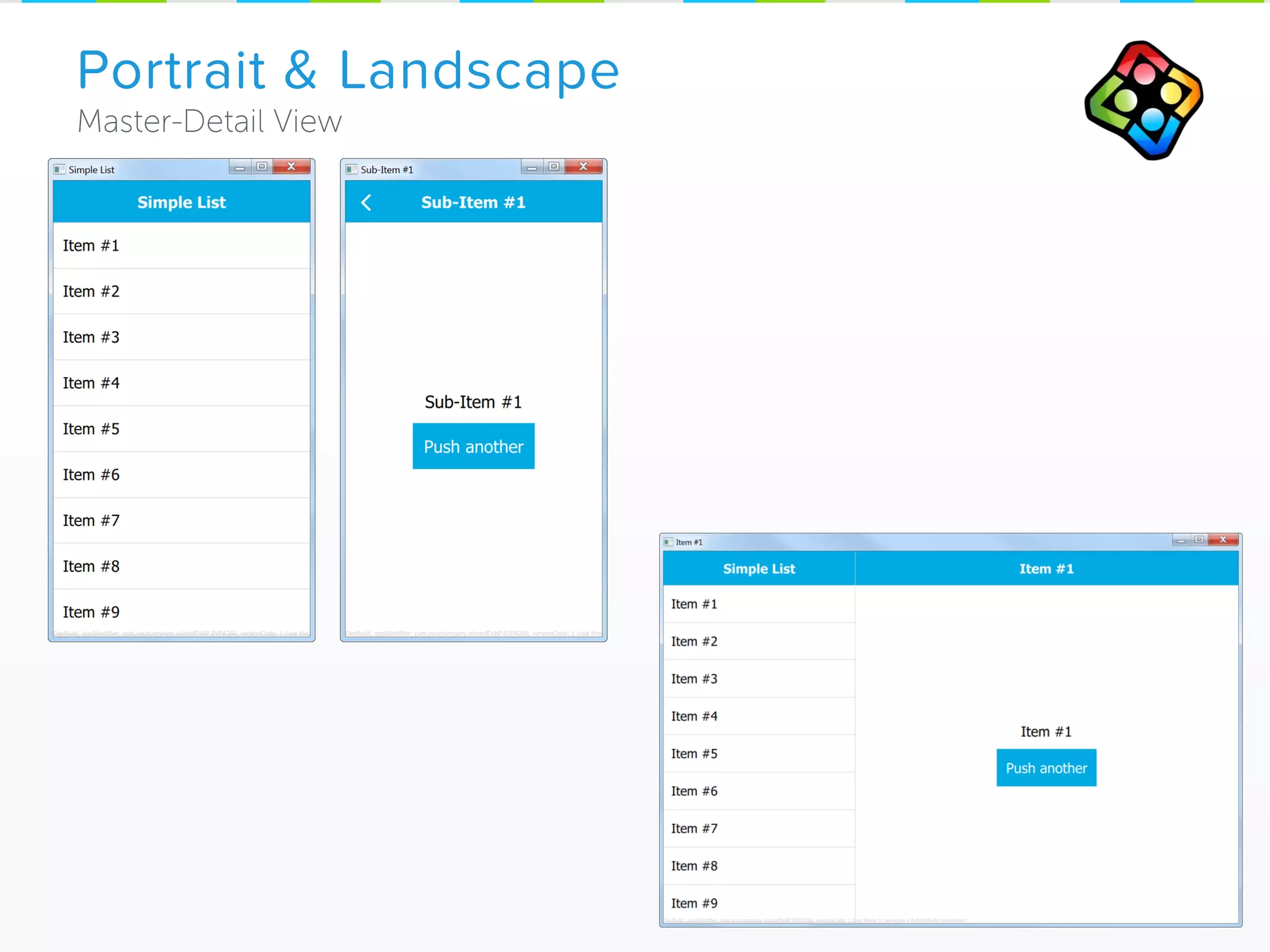Select Item #8 in the portrait Simple List

coord(181,566)
